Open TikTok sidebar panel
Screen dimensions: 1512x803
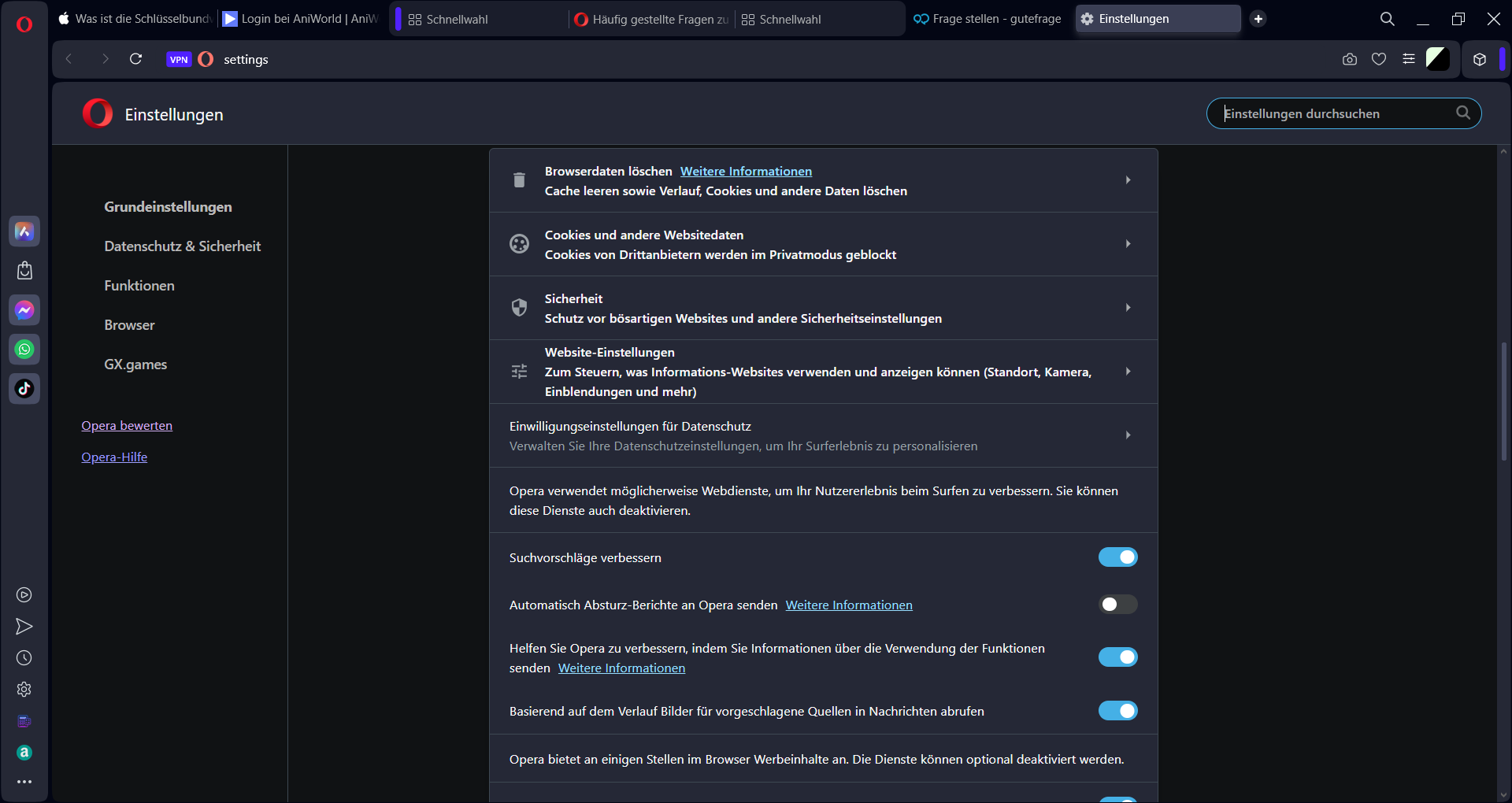coord(24,388)
